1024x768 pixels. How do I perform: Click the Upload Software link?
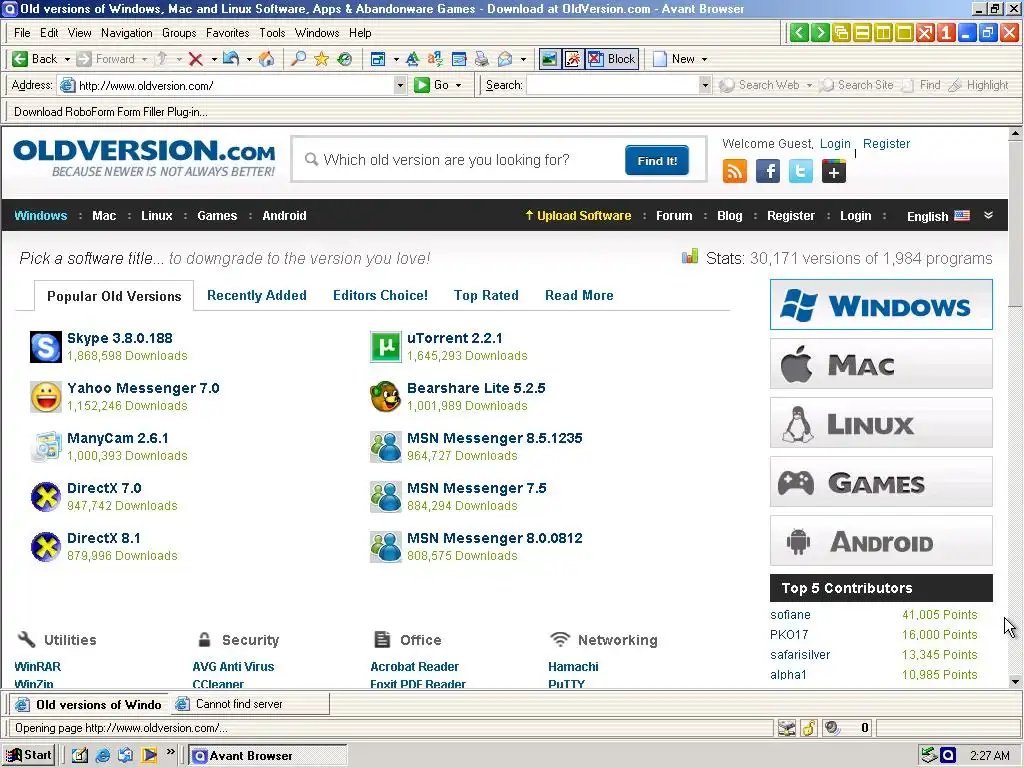click(x=578, y=216)
